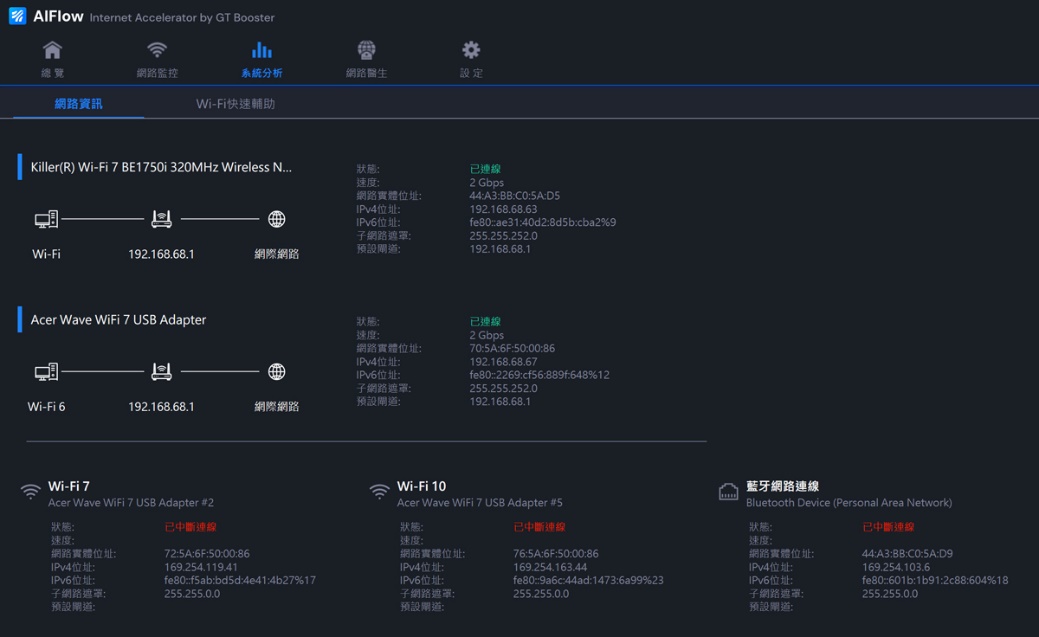The height and width of the screenshot is (637, 1039).
Task: Switch to the 網路資訊 tab
Action: pos(78,104)
